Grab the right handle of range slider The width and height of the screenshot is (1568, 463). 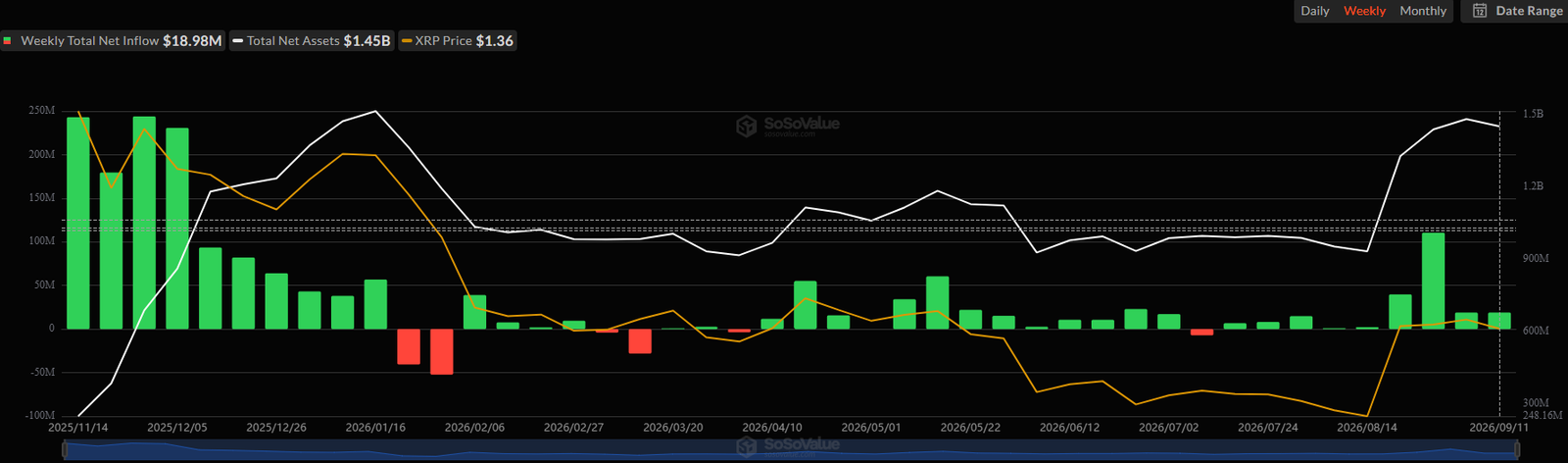click(x=1517, y=449)
